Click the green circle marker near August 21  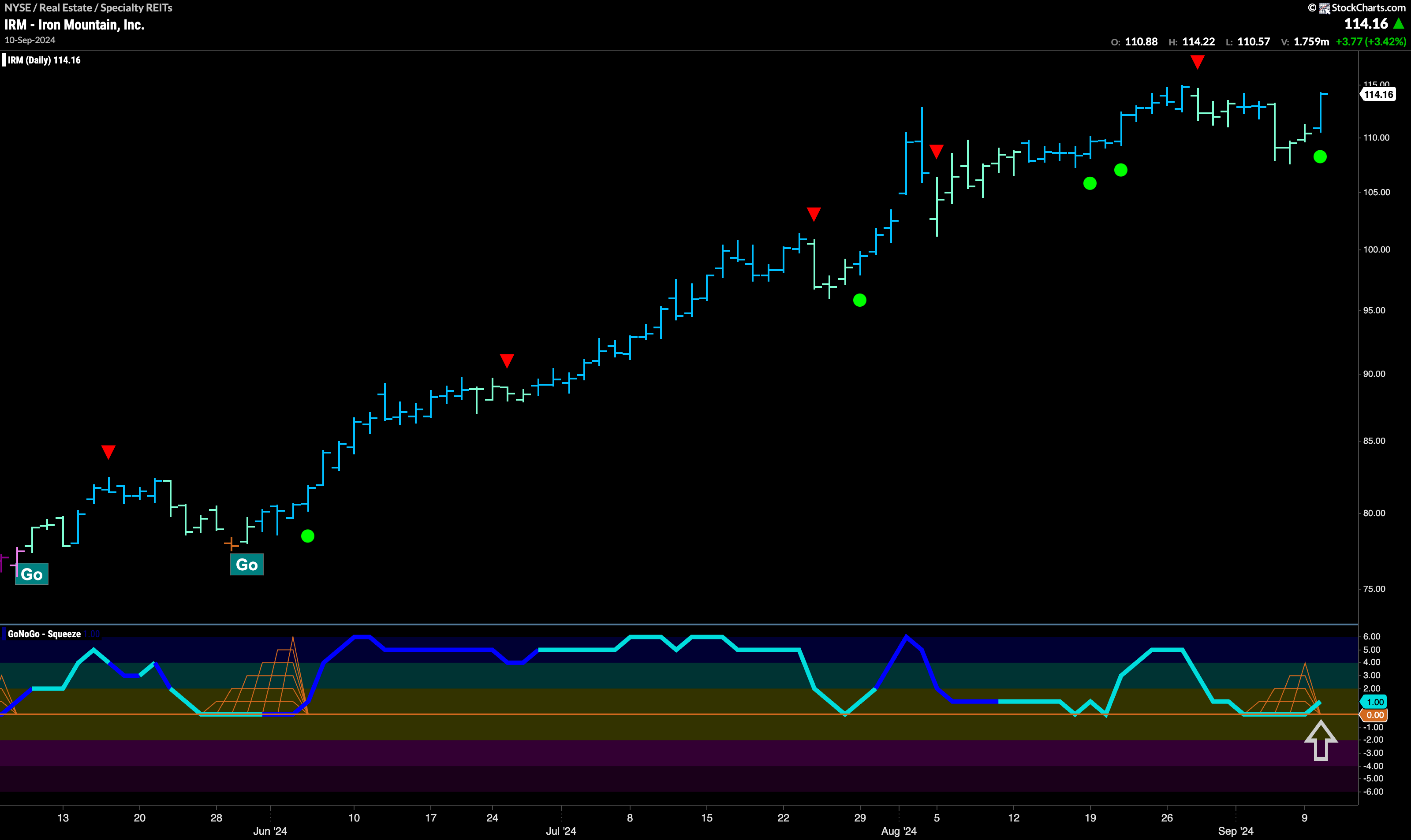pyautogui.click(x=1120, y=170)
